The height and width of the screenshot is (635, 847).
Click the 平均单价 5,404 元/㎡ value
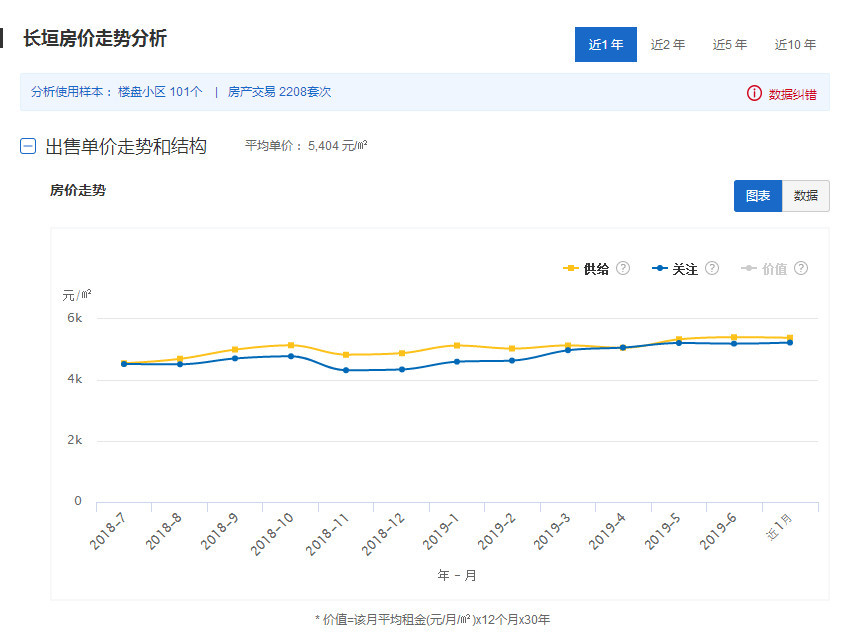306,146
